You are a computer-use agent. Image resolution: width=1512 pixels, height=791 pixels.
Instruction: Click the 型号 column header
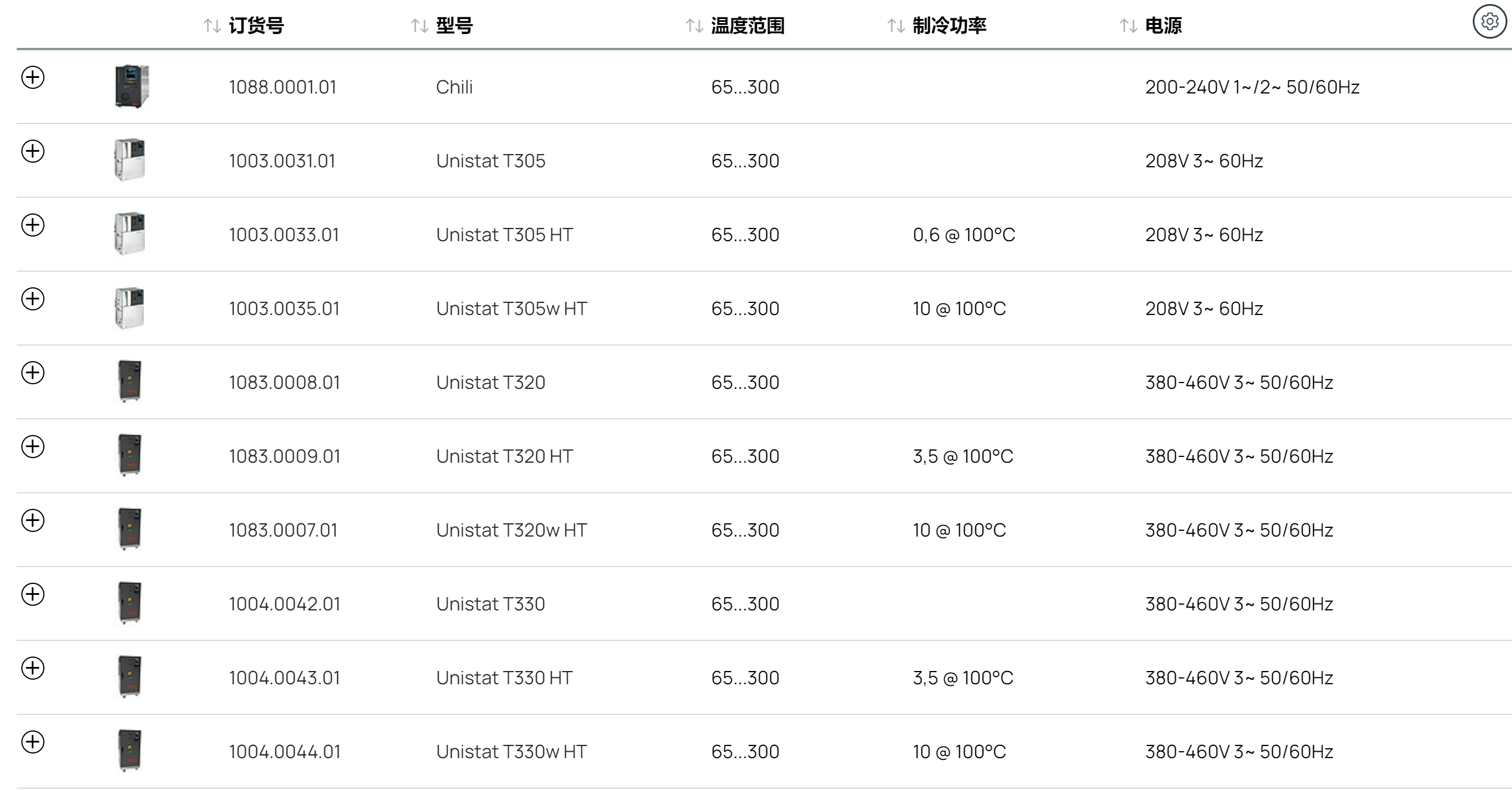[455, 26]
